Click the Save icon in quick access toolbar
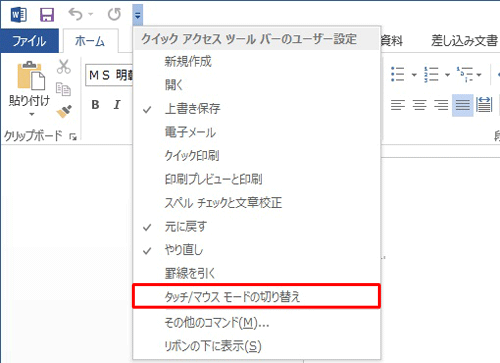 pos(47,15)
